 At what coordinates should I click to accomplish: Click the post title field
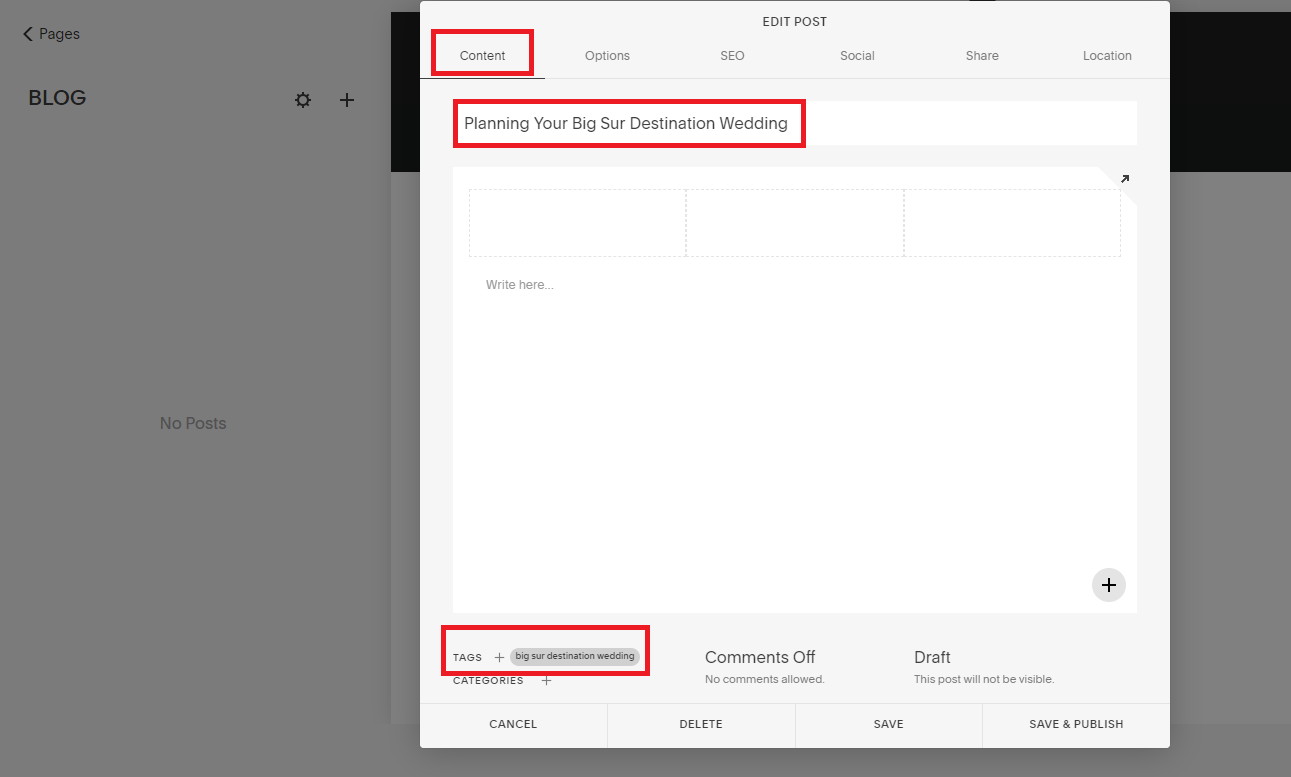629,122
